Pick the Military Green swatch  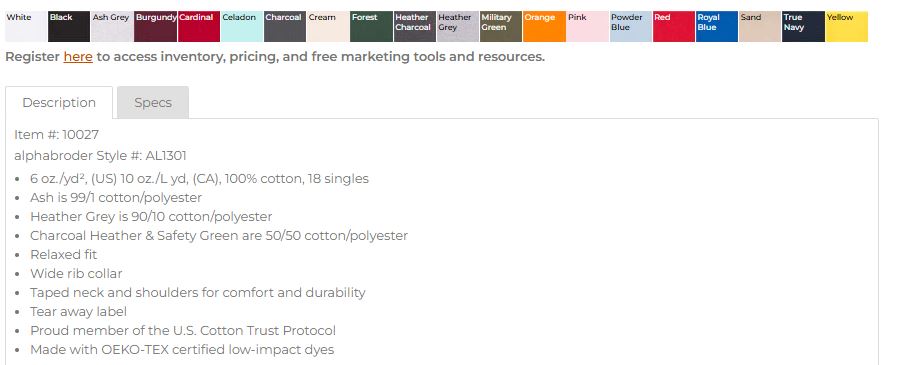501,26
